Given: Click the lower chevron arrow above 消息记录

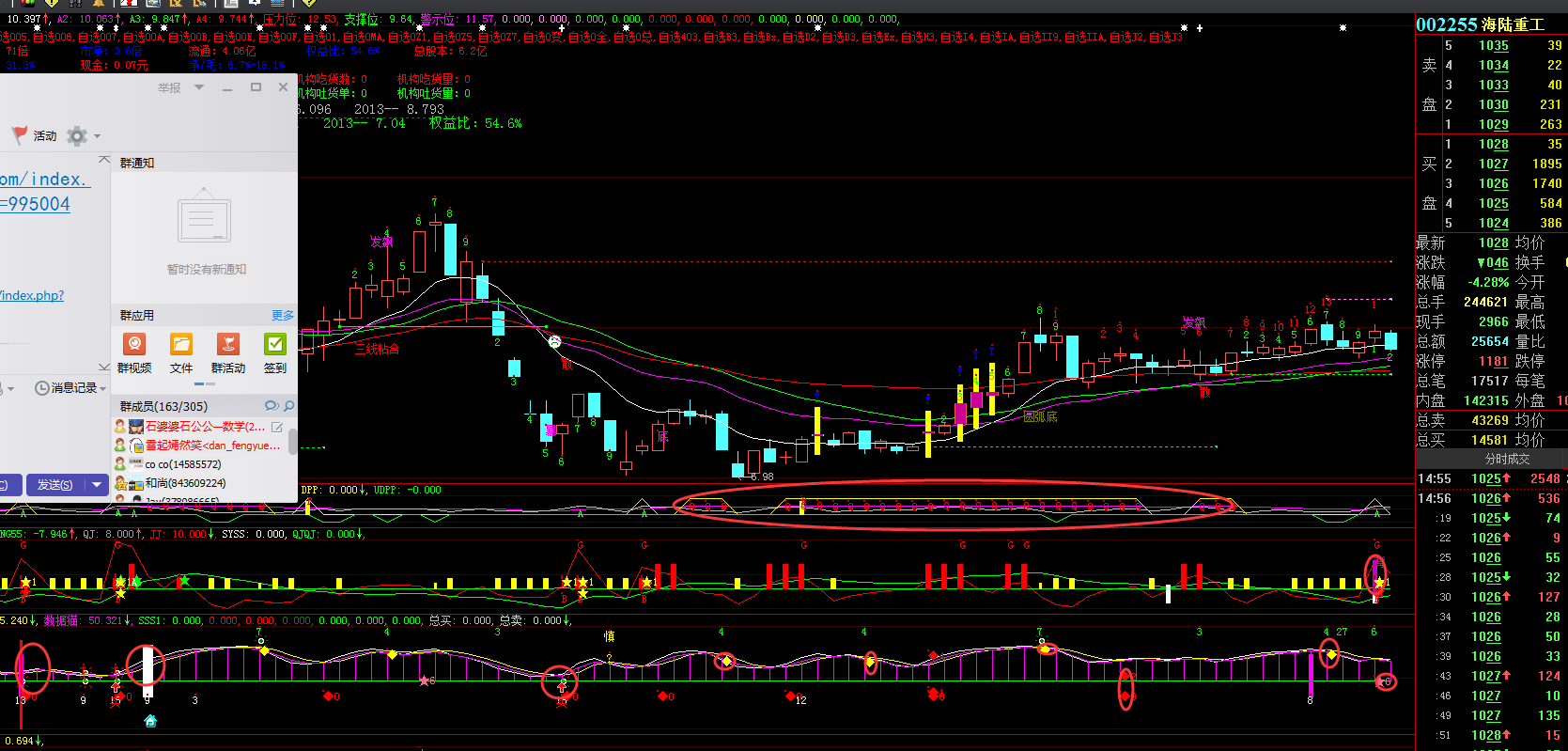Looking at the screenshot, I should (104, 367).
